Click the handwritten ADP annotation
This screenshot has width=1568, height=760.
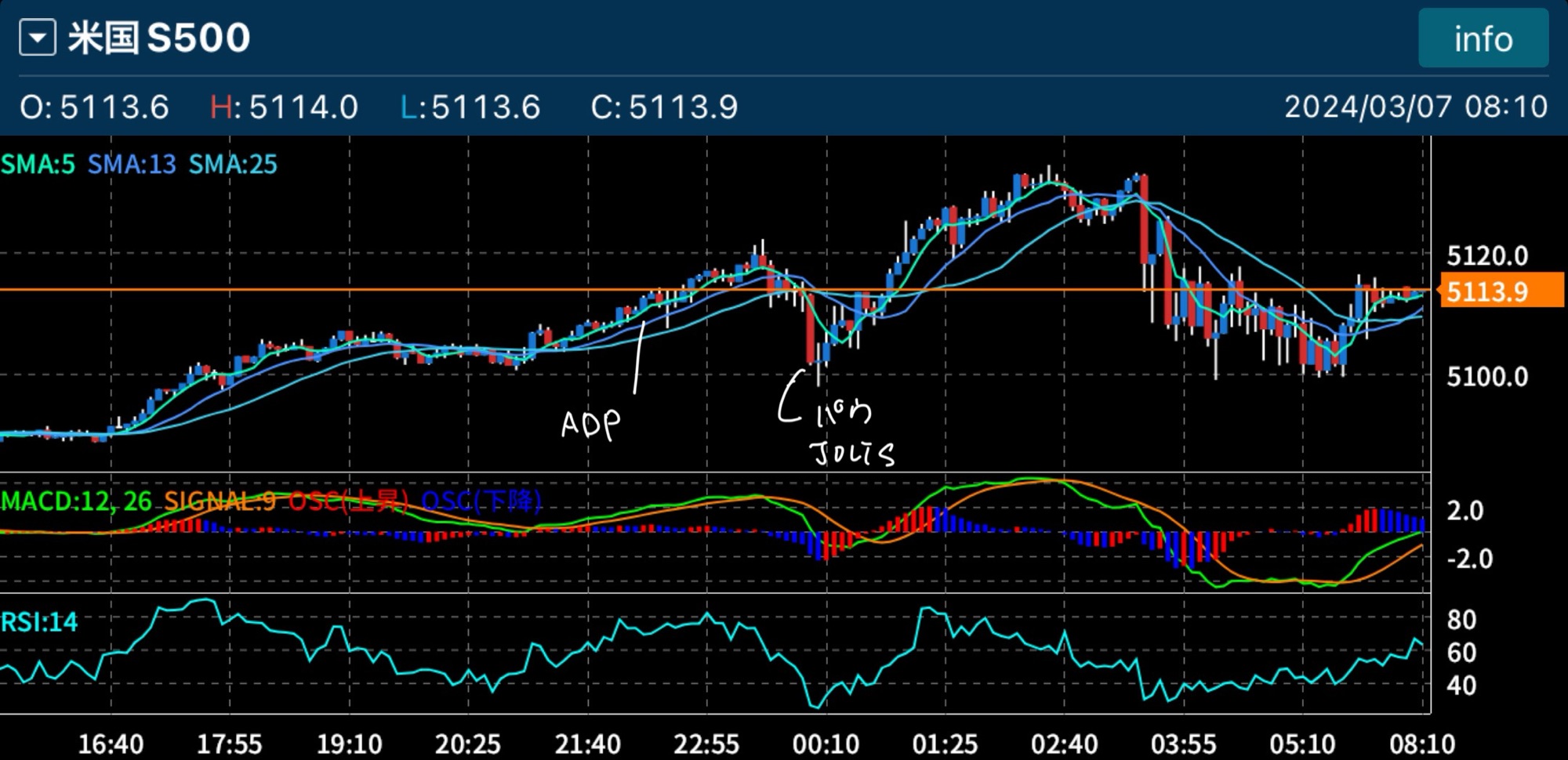(x=590, y=425)
